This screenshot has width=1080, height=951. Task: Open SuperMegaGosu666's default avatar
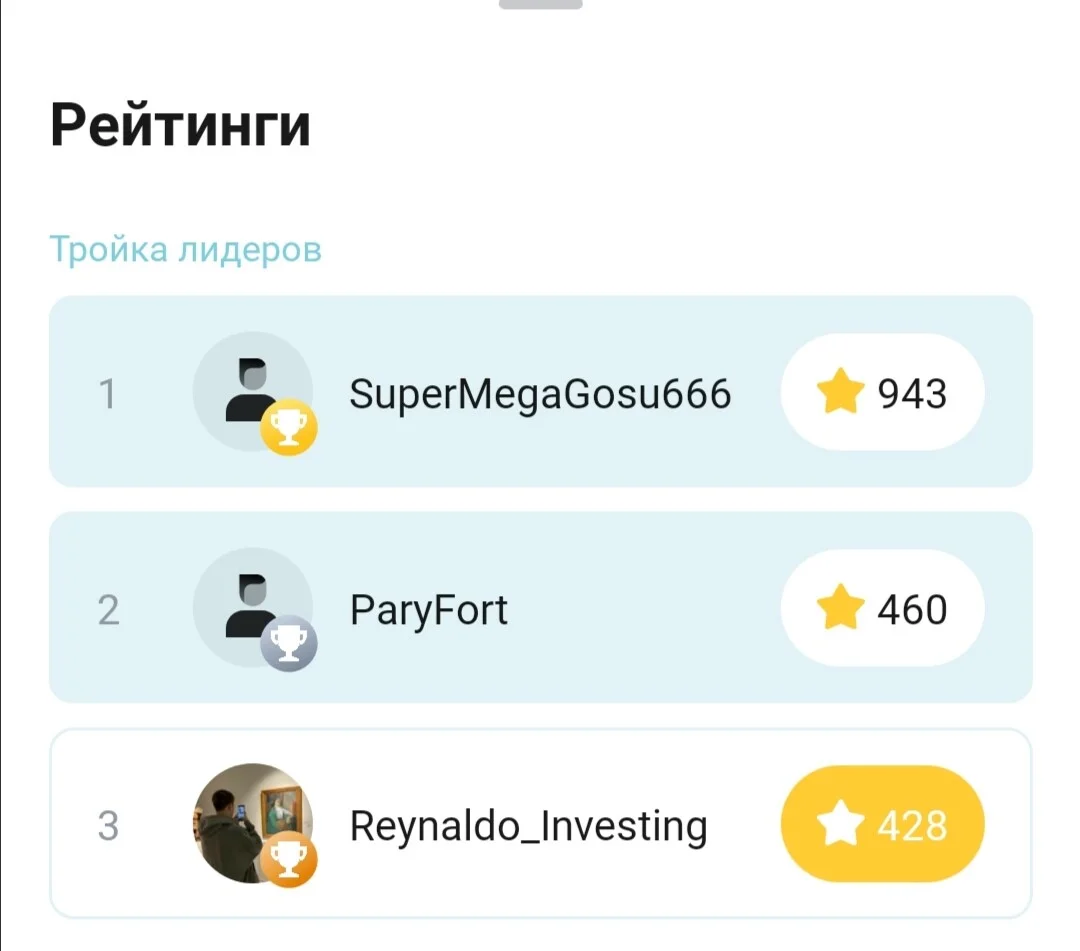tap(253, 391)
